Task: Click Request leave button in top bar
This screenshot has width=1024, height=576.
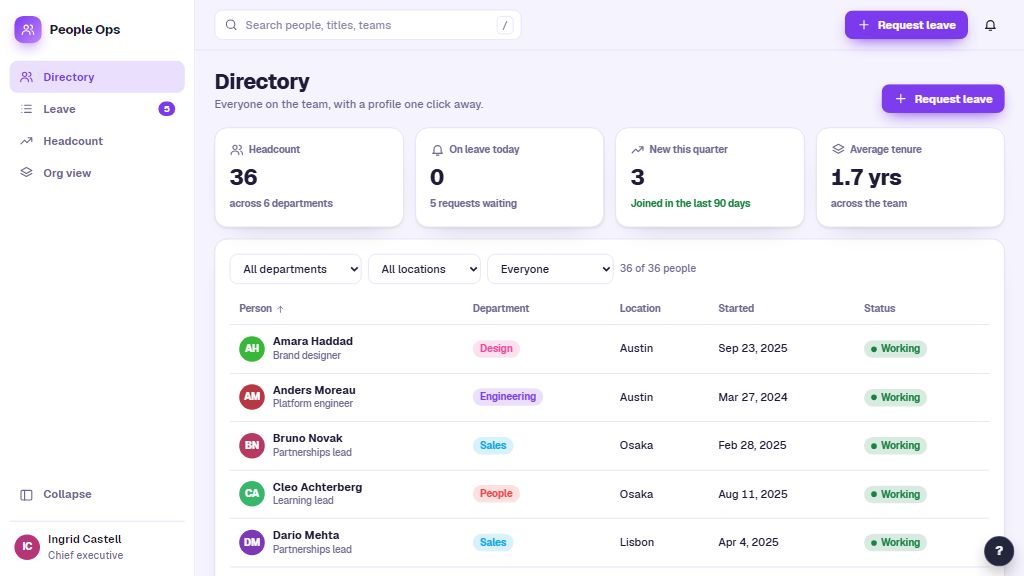Action: pyautogui.click(x=906, y=25)
